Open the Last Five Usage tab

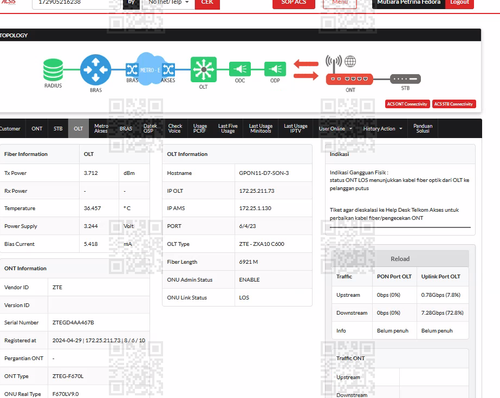pyautogui.click(x=228, y=128)
